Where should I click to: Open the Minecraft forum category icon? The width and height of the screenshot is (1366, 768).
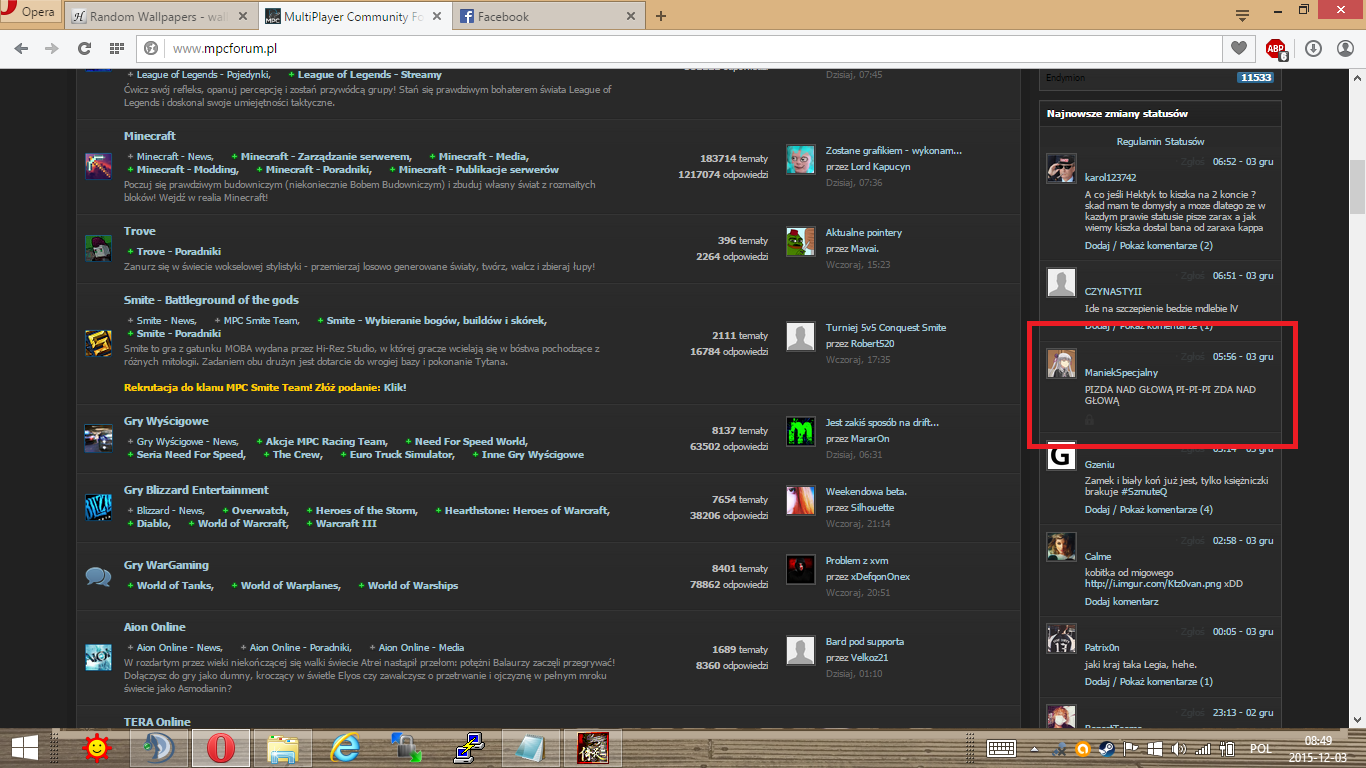point(98,164)
